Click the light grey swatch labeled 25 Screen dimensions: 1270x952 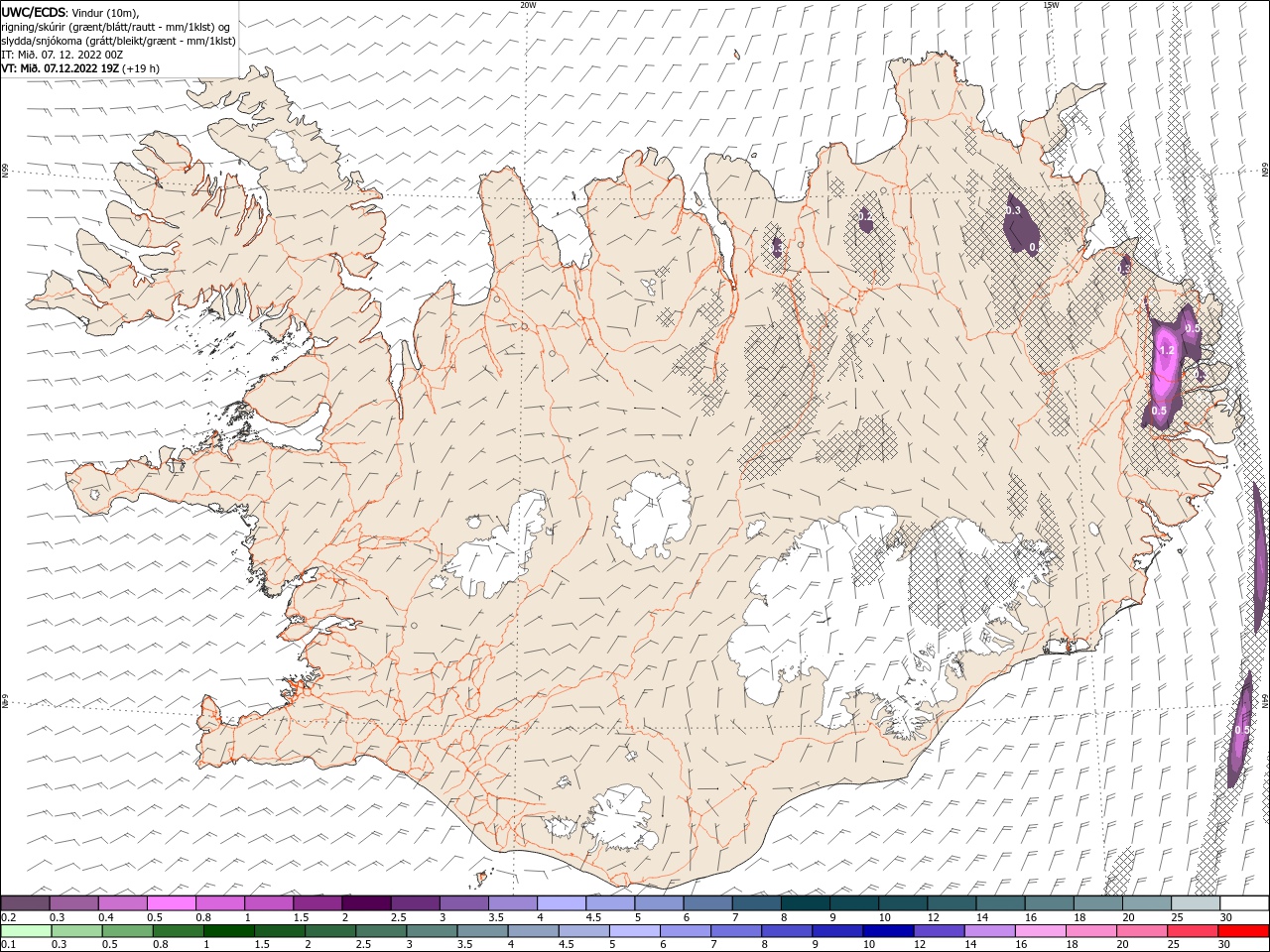point(1195,903)
